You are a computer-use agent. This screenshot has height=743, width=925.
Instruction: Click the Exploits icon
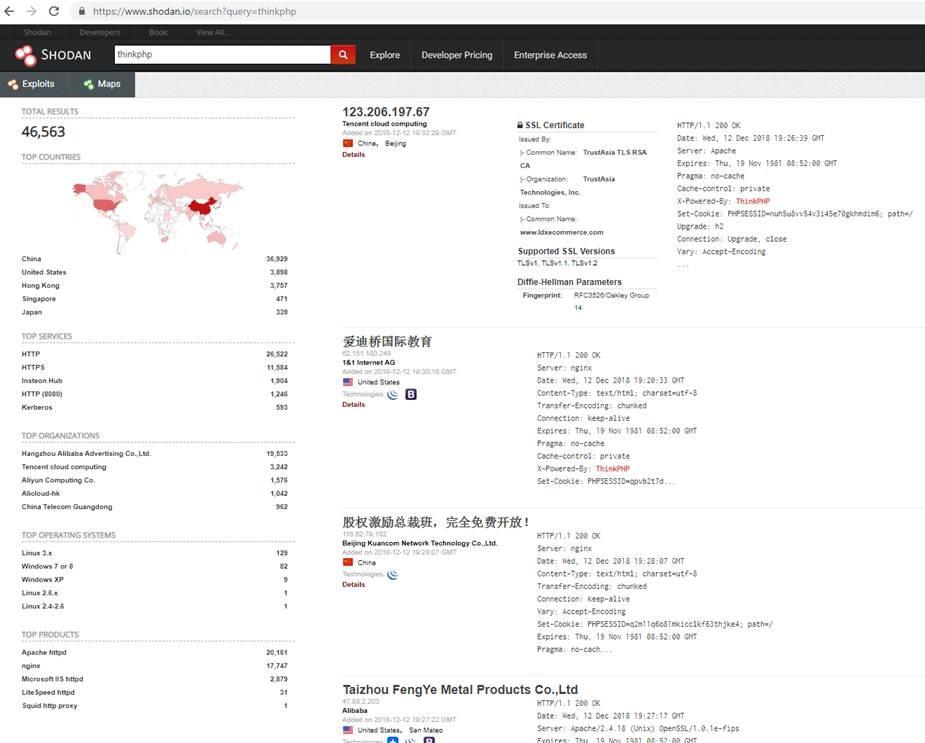(13, 84)
